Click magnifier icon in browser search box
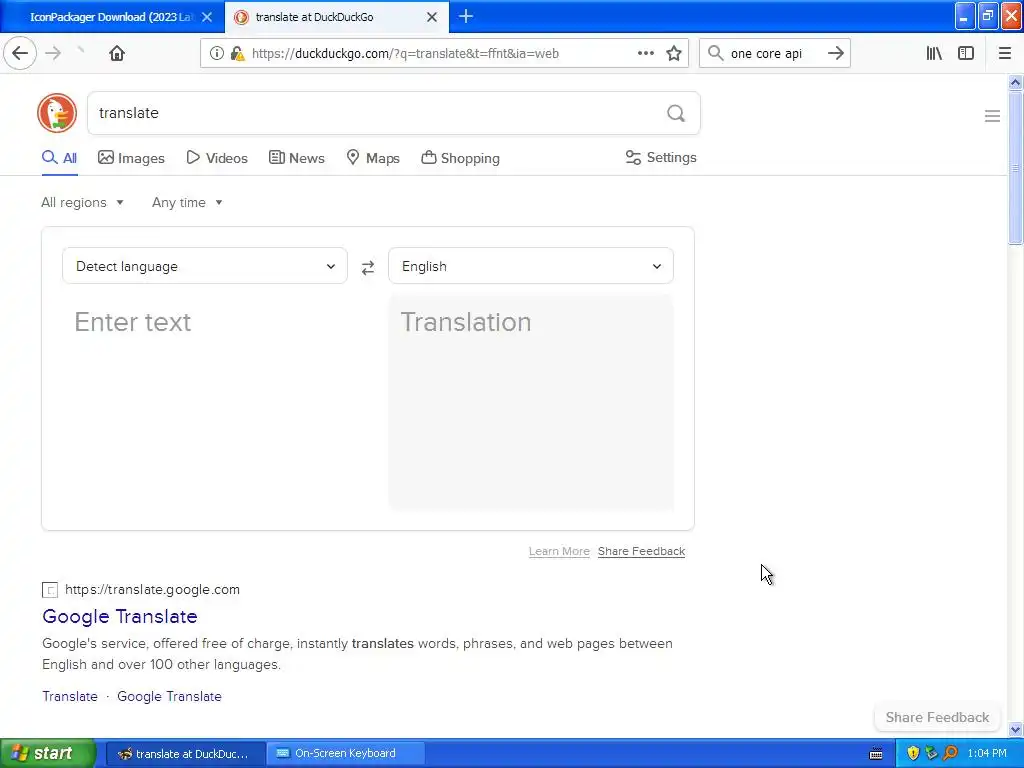The image size is (1024, 768). pos(715,53)
